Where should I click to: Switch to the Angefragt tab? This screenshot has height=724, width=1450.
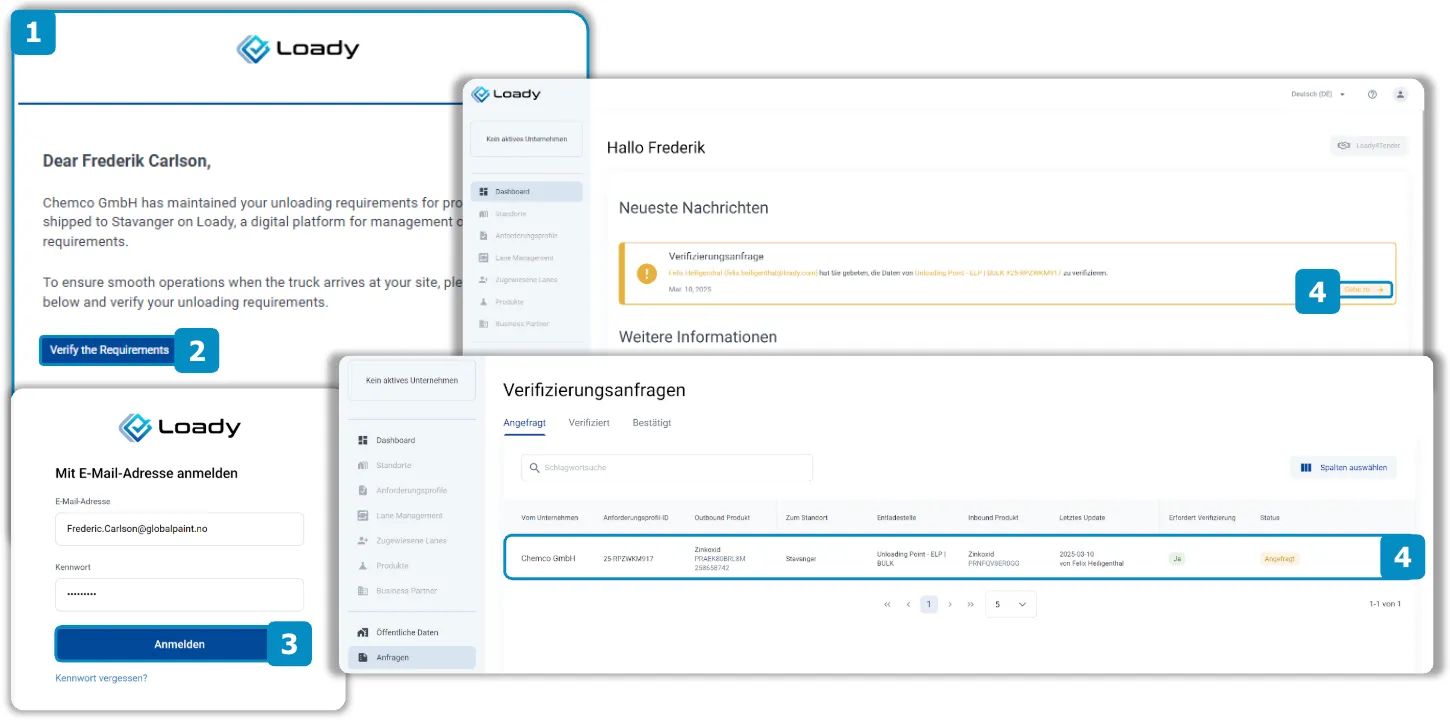tap(525, 423)
